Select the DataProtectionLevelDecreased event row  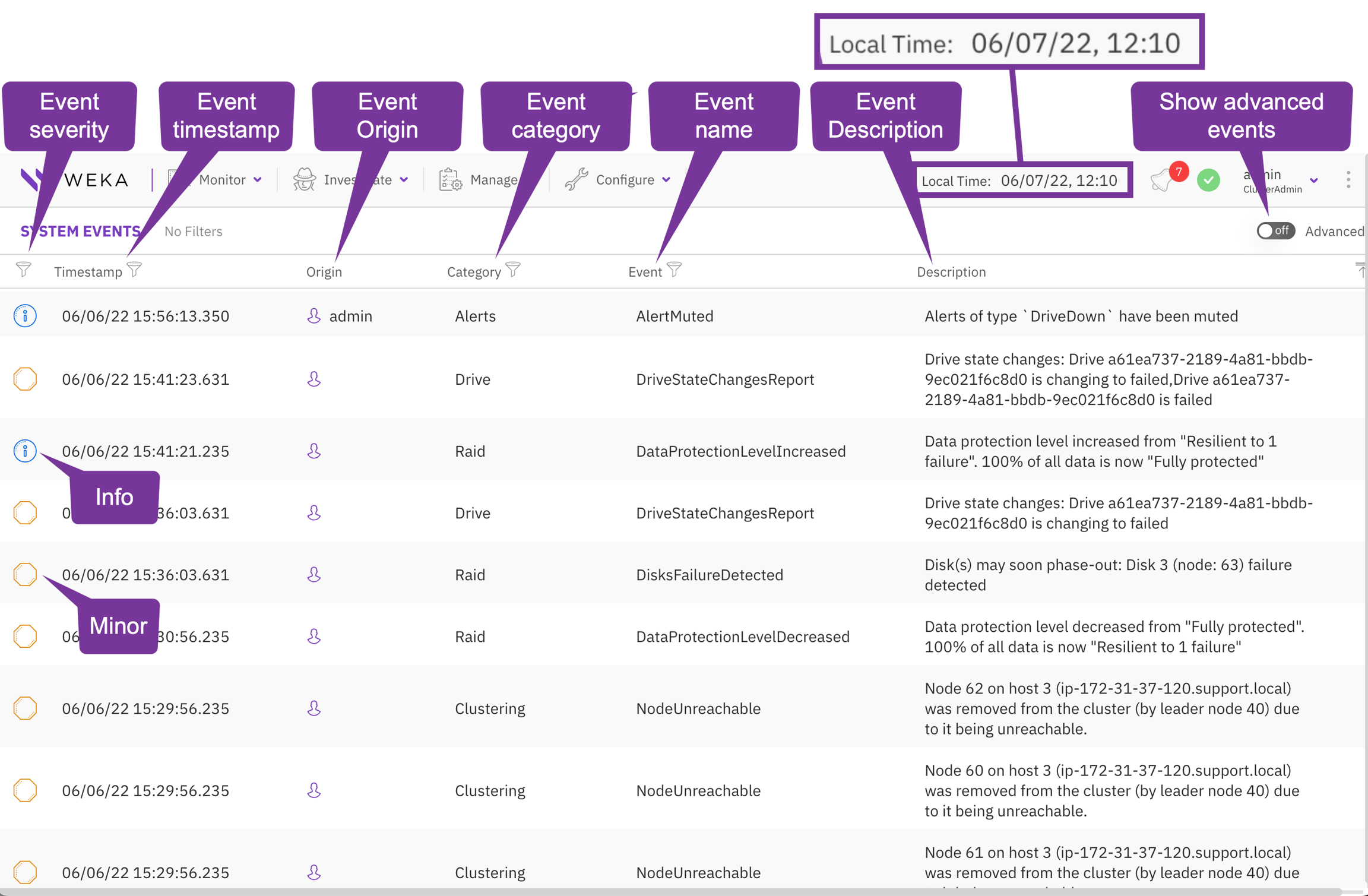[x=742, y=637]
